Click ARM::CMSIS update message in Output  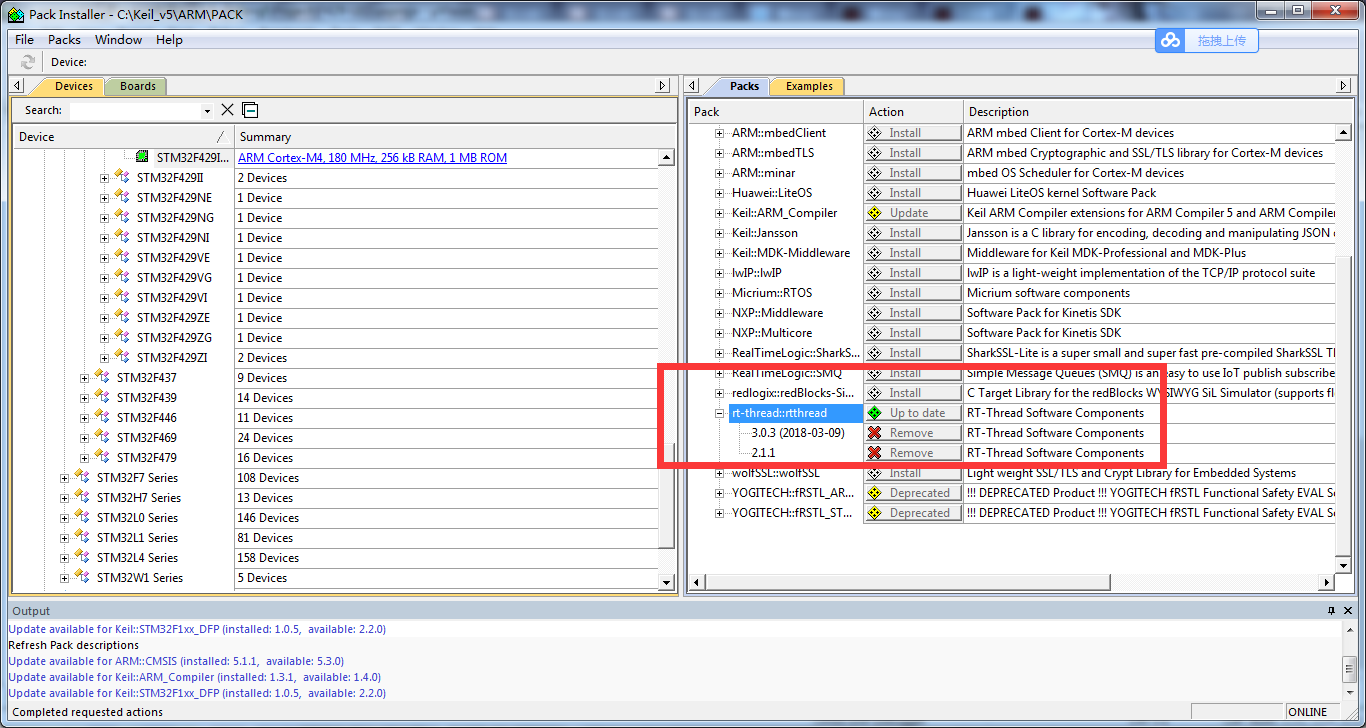(176, 661)
